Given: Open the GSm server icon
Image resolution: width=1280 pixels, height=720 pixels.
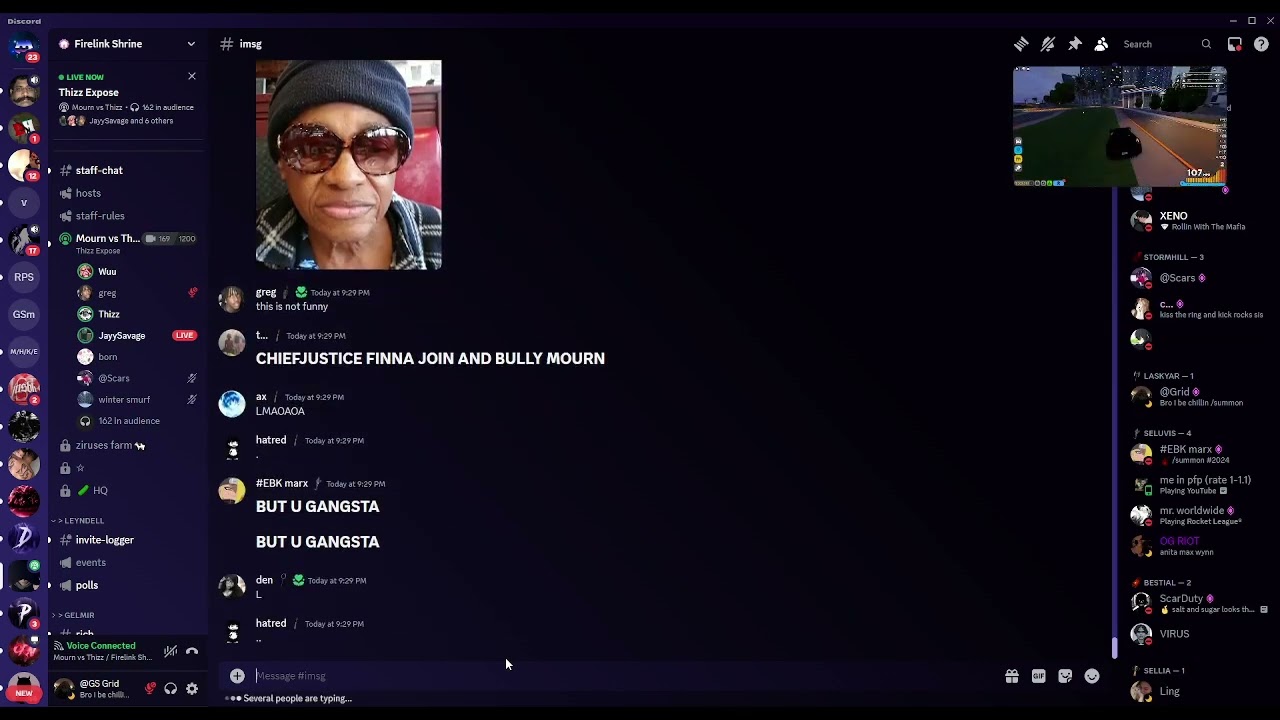Looking at the screenshot, I should (x=24, y=314).
